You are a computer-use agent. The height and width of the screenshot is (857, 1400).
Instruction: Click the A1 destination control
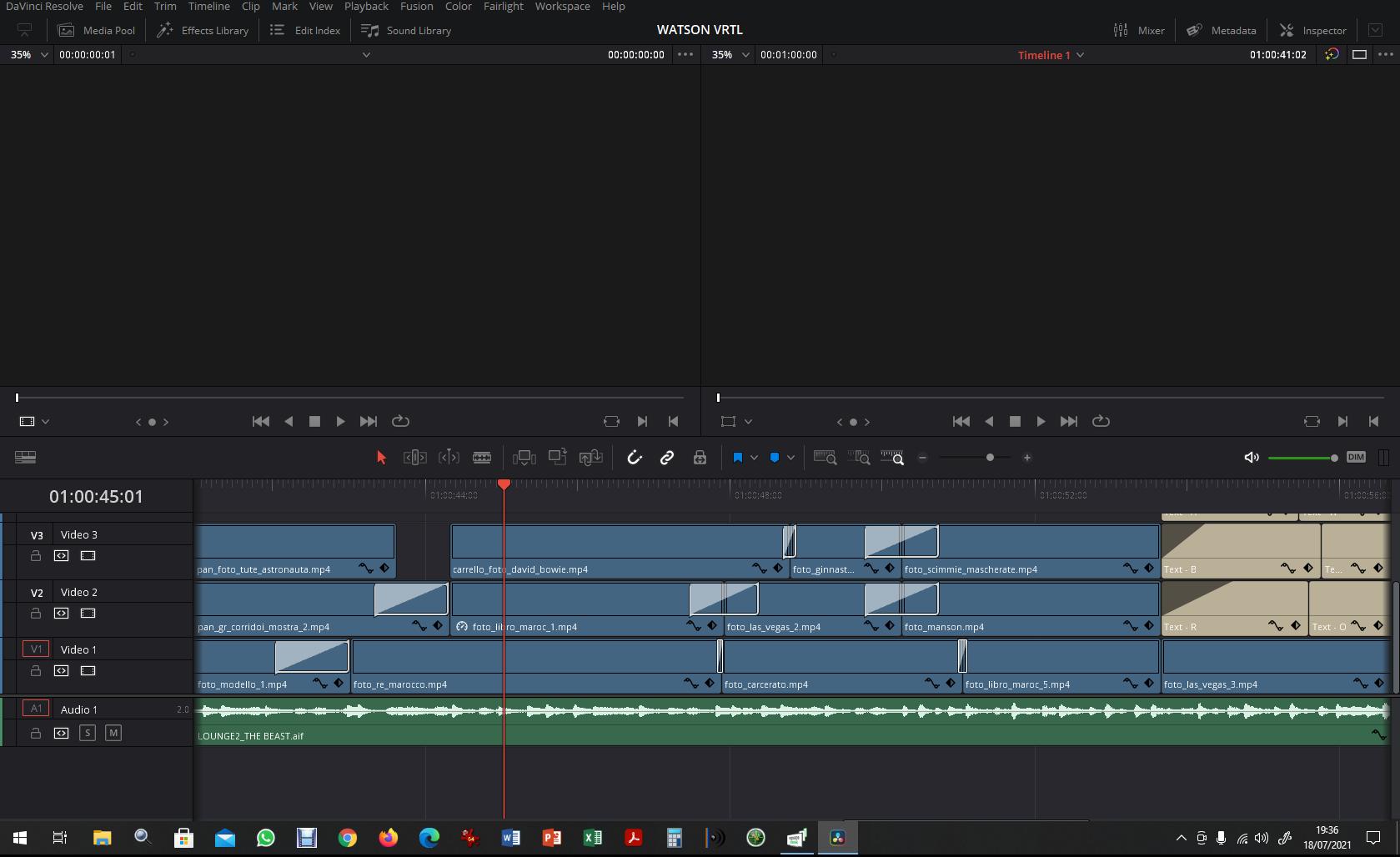36,709
